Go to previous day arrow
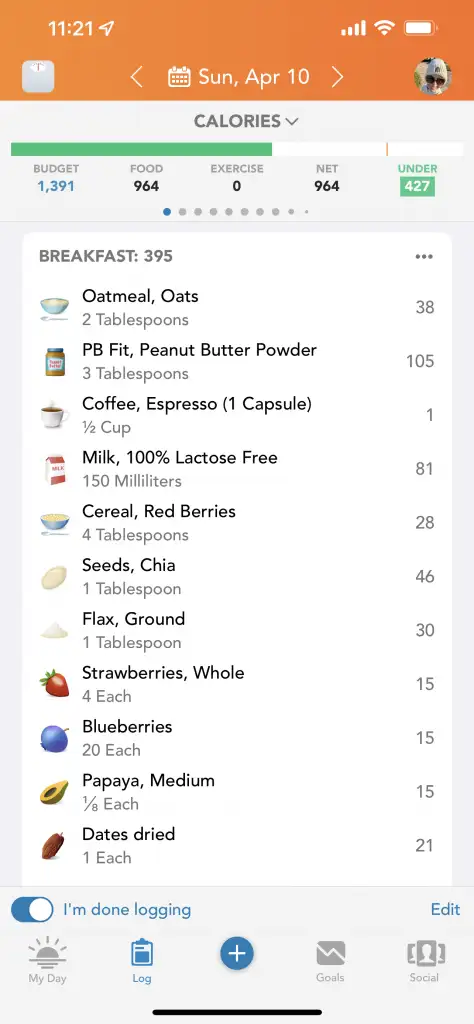The width and height of the screenshot is (474, 1024). [x=136, y=77]
